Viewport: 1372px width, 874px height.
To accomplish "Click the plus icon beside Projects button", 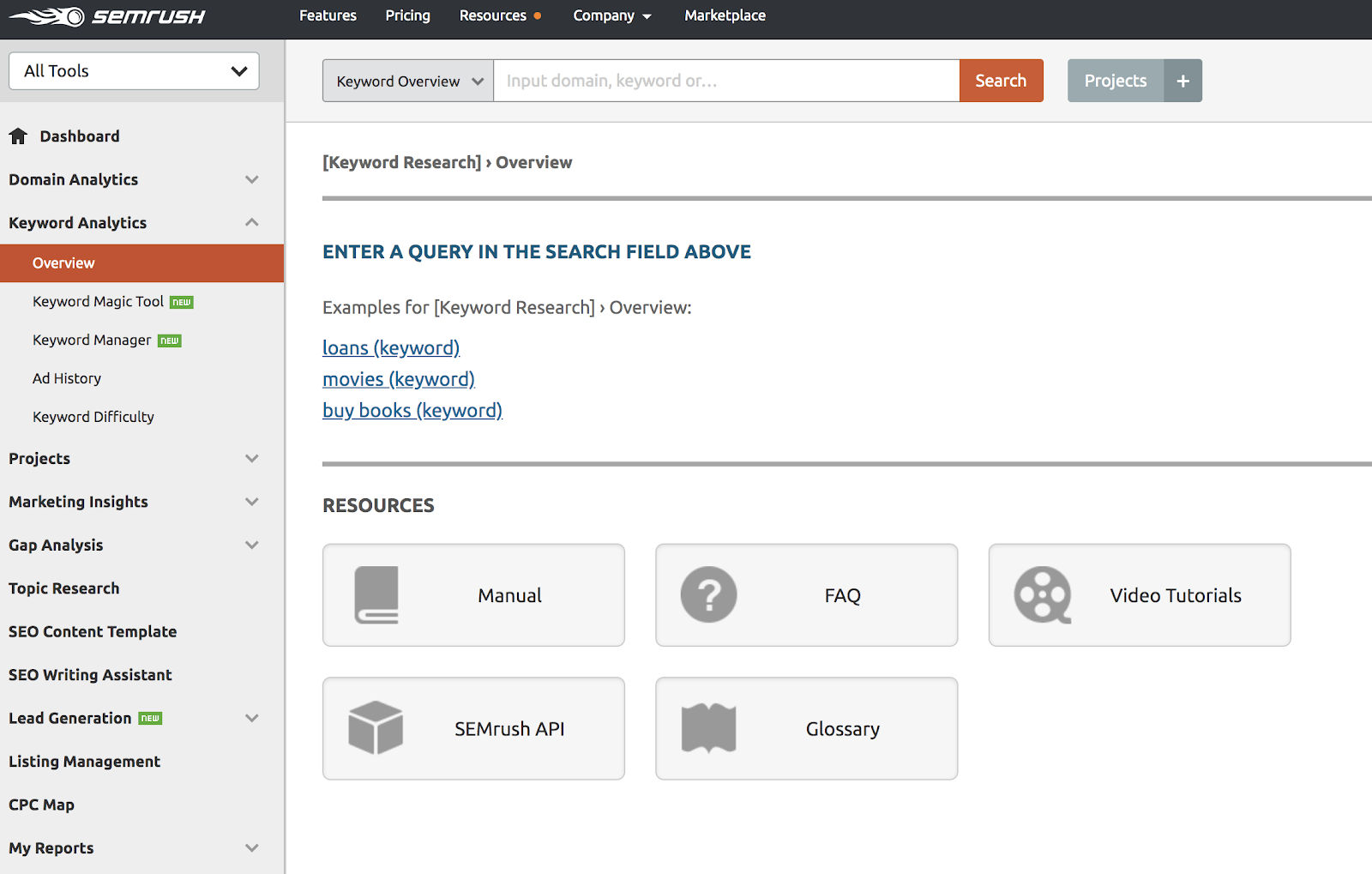I will pyautogui.click(x=1183, y=81).
